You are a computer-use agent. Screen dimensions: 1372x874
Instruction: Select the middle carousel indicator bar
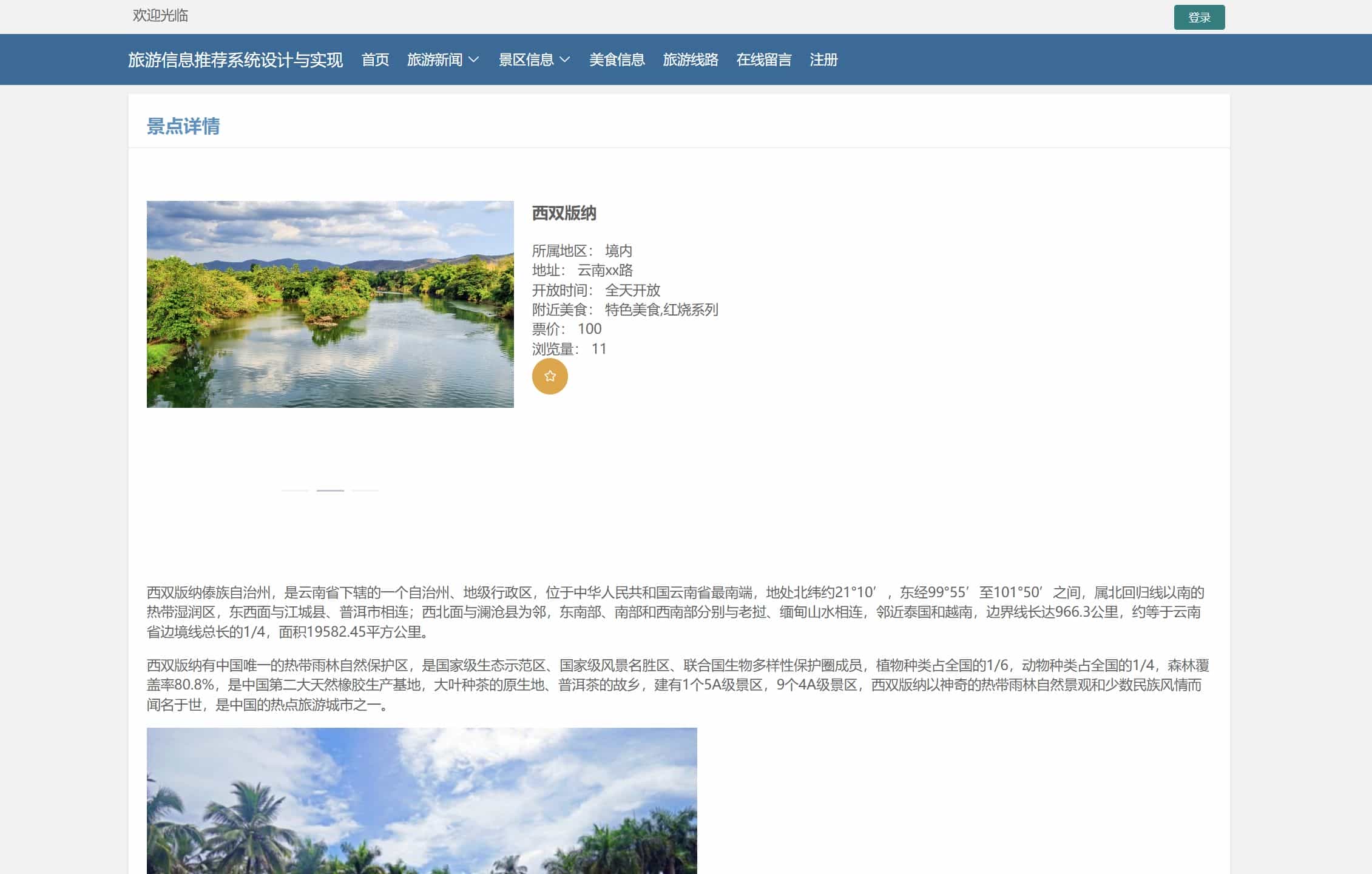[x=330, y=490]
